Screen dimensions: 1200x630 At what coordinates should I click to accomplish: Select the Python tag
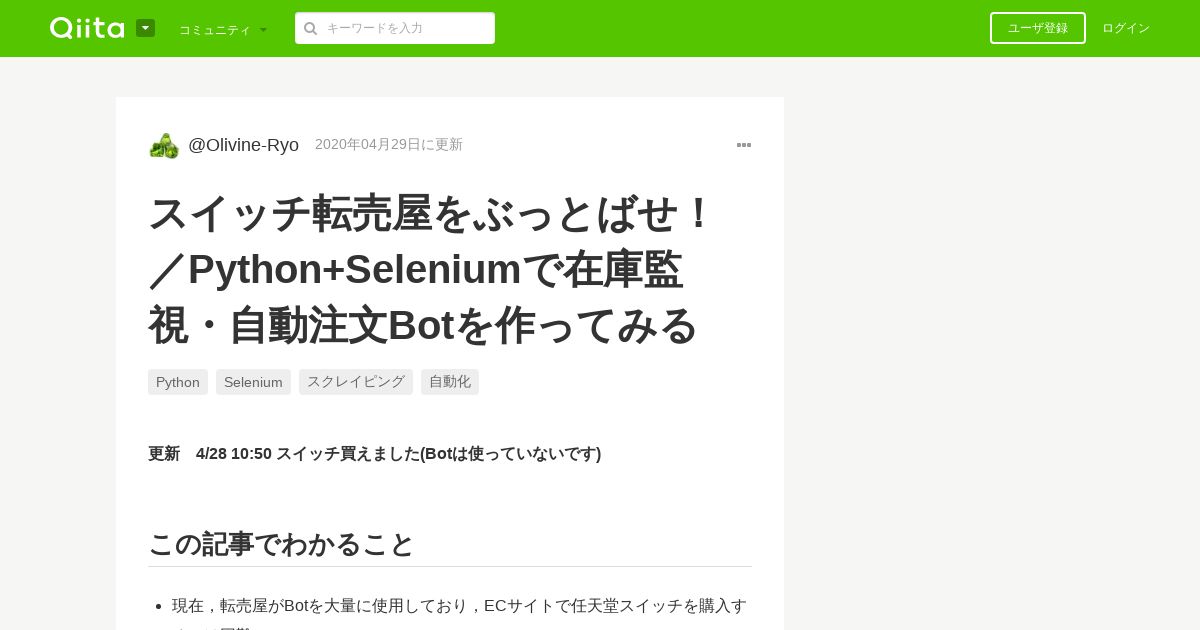pos(178,382)
